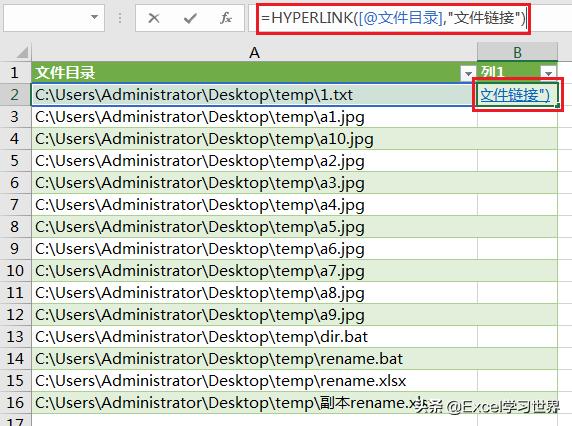Select row 14 header
The width and height of the screenshot is (572, 426).
(15, 359)
